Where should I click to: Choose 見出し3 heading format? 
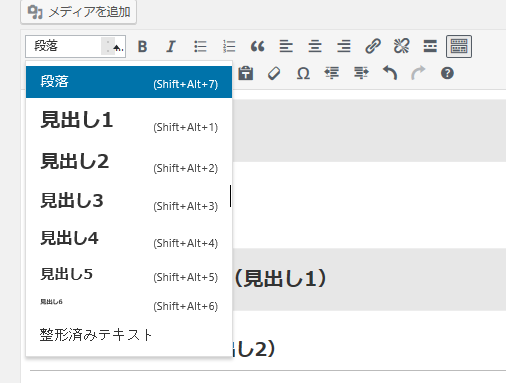[x=129, y=201]
